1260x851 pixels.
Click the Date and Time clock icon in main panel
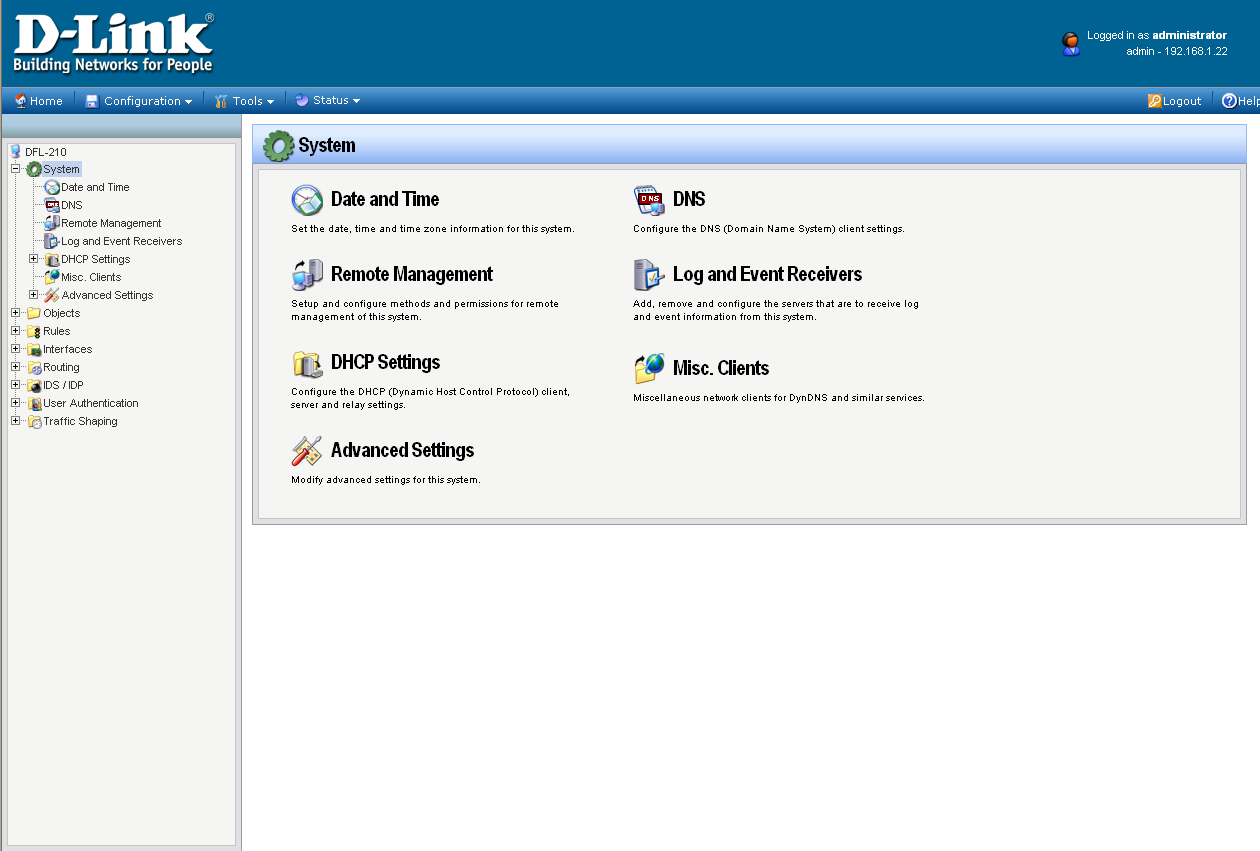coord(307,200)
